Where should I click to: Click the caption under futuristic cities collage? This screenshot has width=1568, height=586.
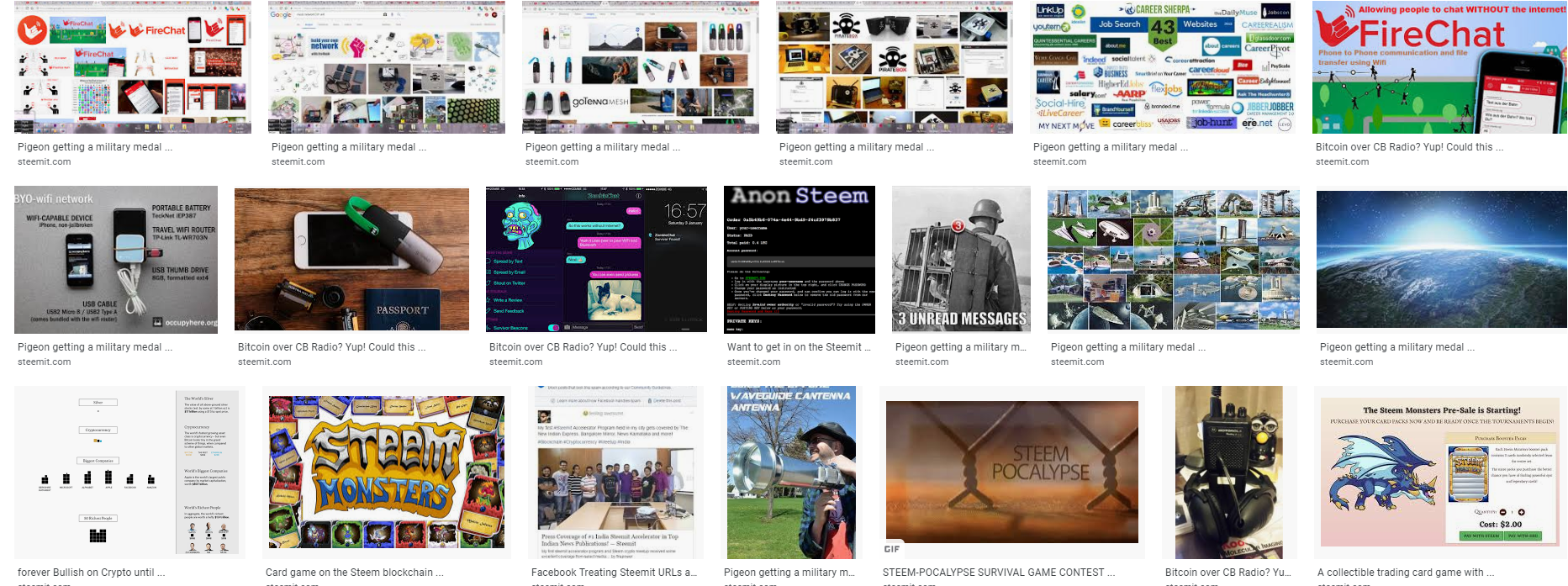tap(1128, 347)
